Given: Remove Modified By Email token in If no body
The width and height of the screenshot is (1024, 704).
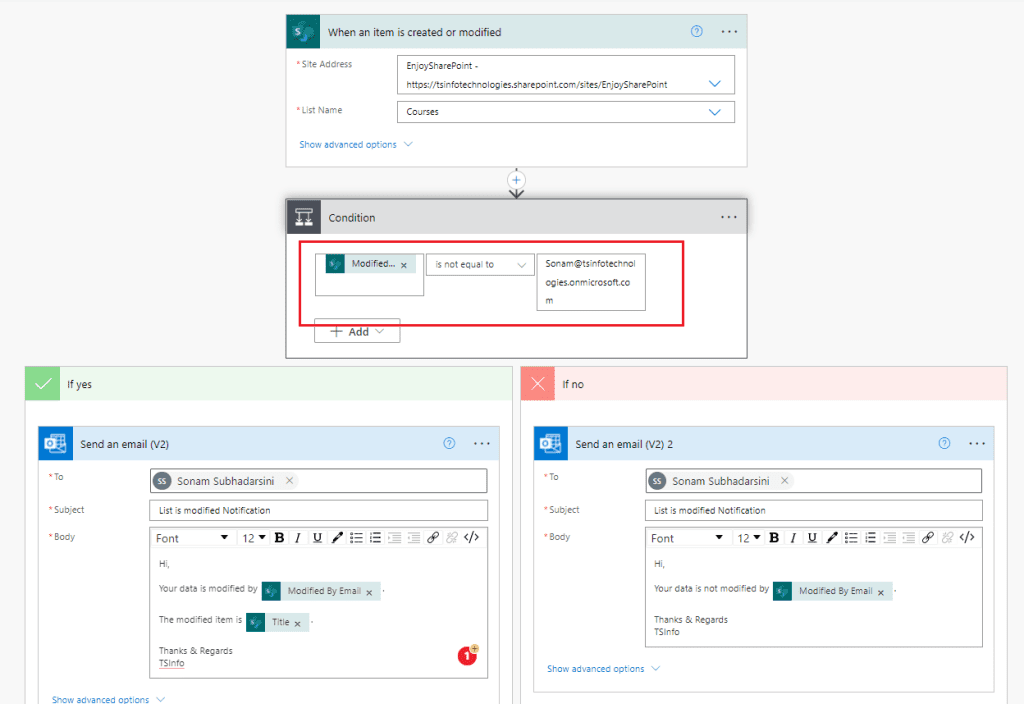Looking at the screenshot, I should click(881, 592).
